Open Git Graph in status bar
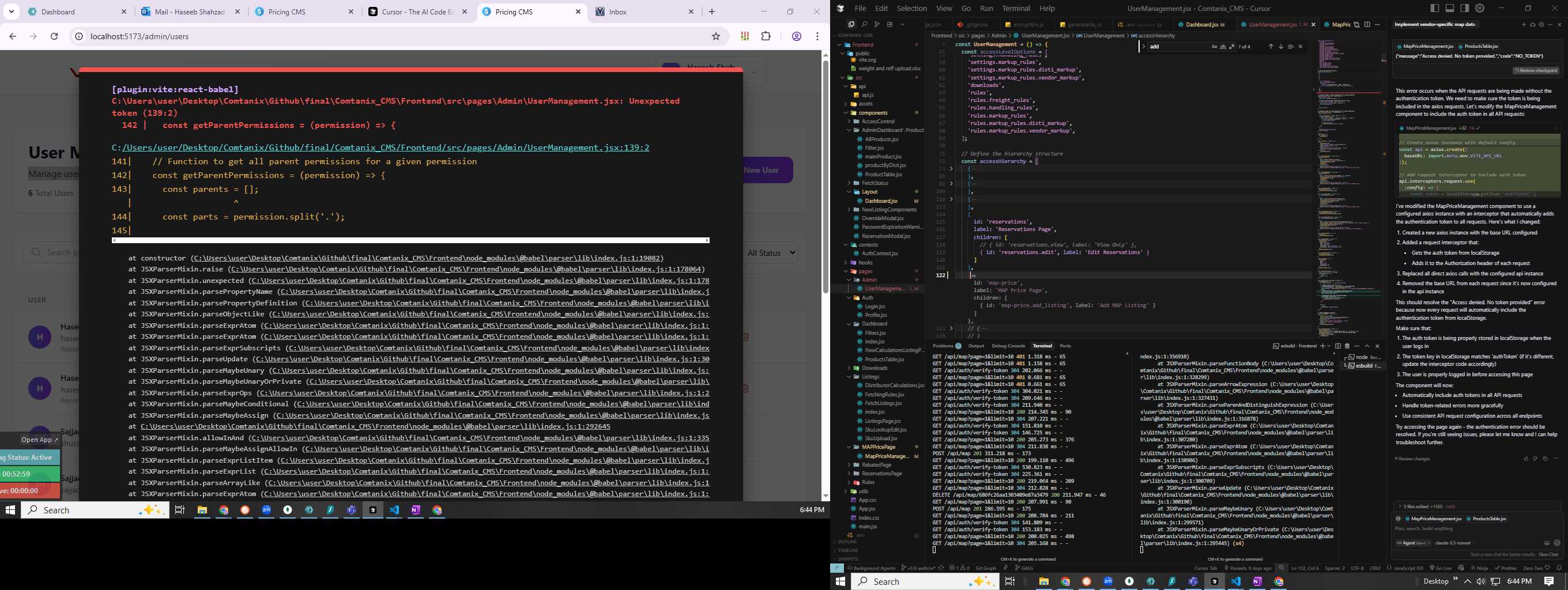Screen dimensions: 1568x590 click(987, 568)
